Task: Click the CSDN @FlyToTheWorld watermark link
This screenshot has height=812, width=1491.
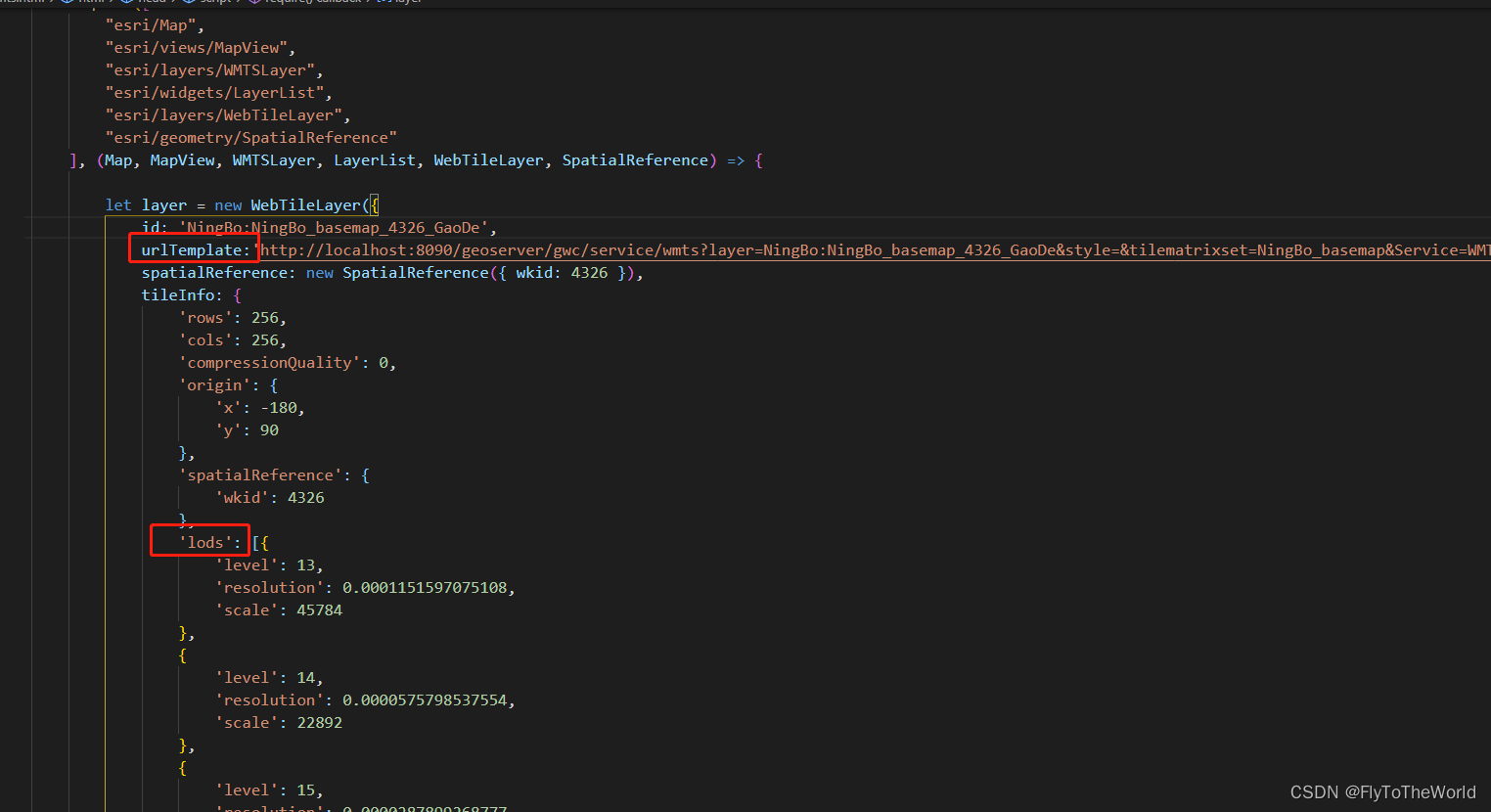Action: click(1381, 792)
